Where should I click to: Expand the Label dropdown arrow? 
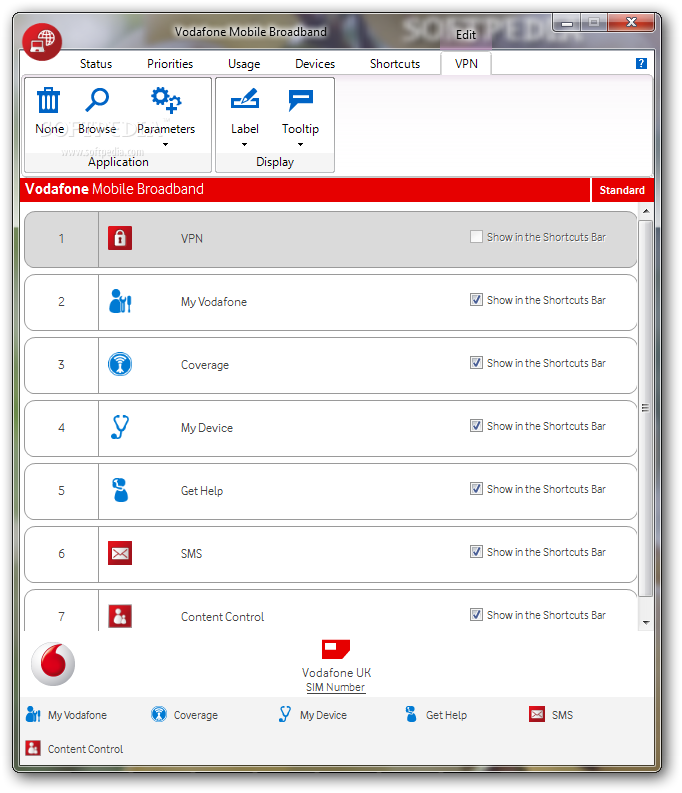coord(245,145)
